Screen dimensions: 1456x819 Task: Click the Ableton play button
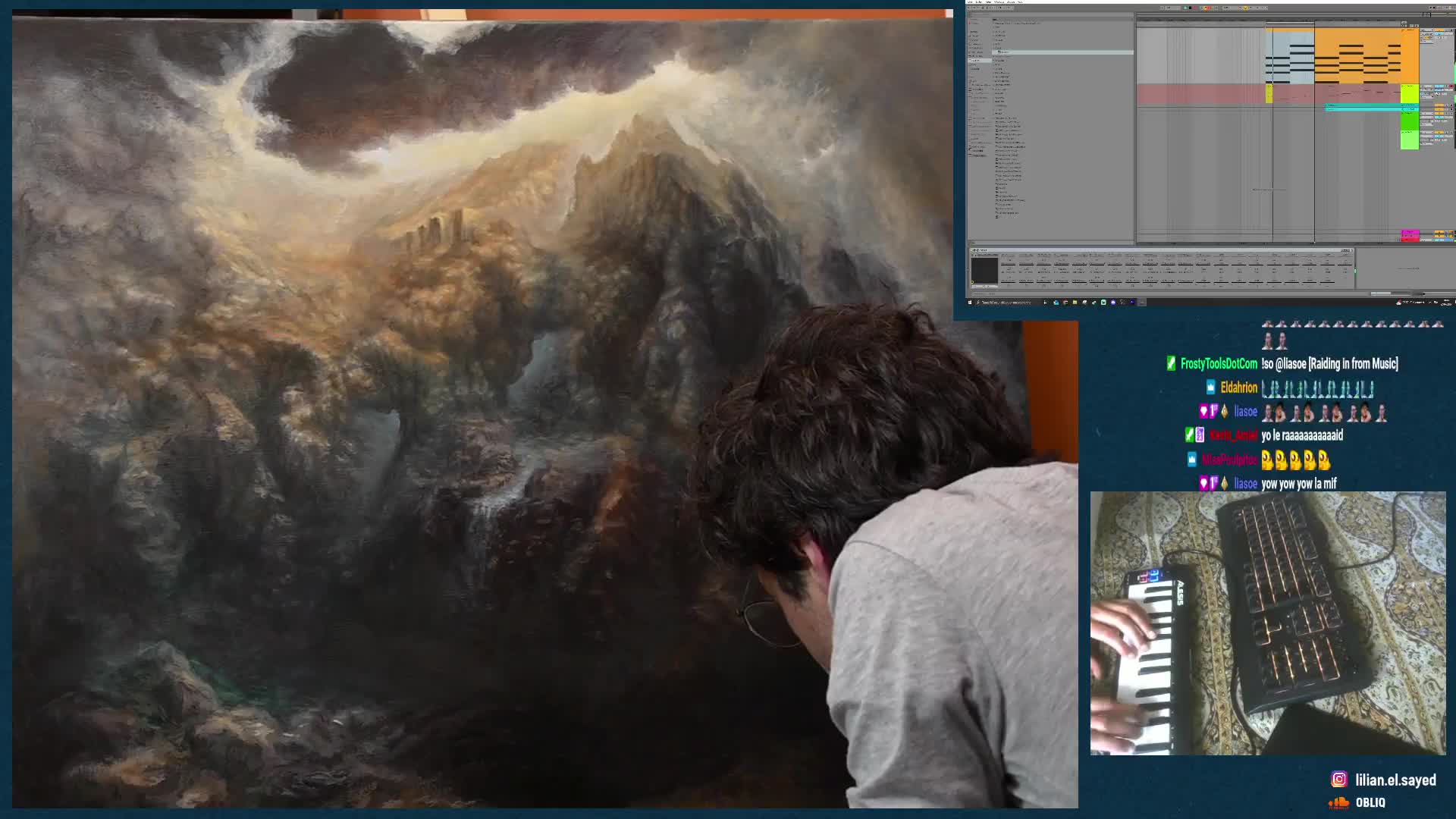[x=1185, y=8]
